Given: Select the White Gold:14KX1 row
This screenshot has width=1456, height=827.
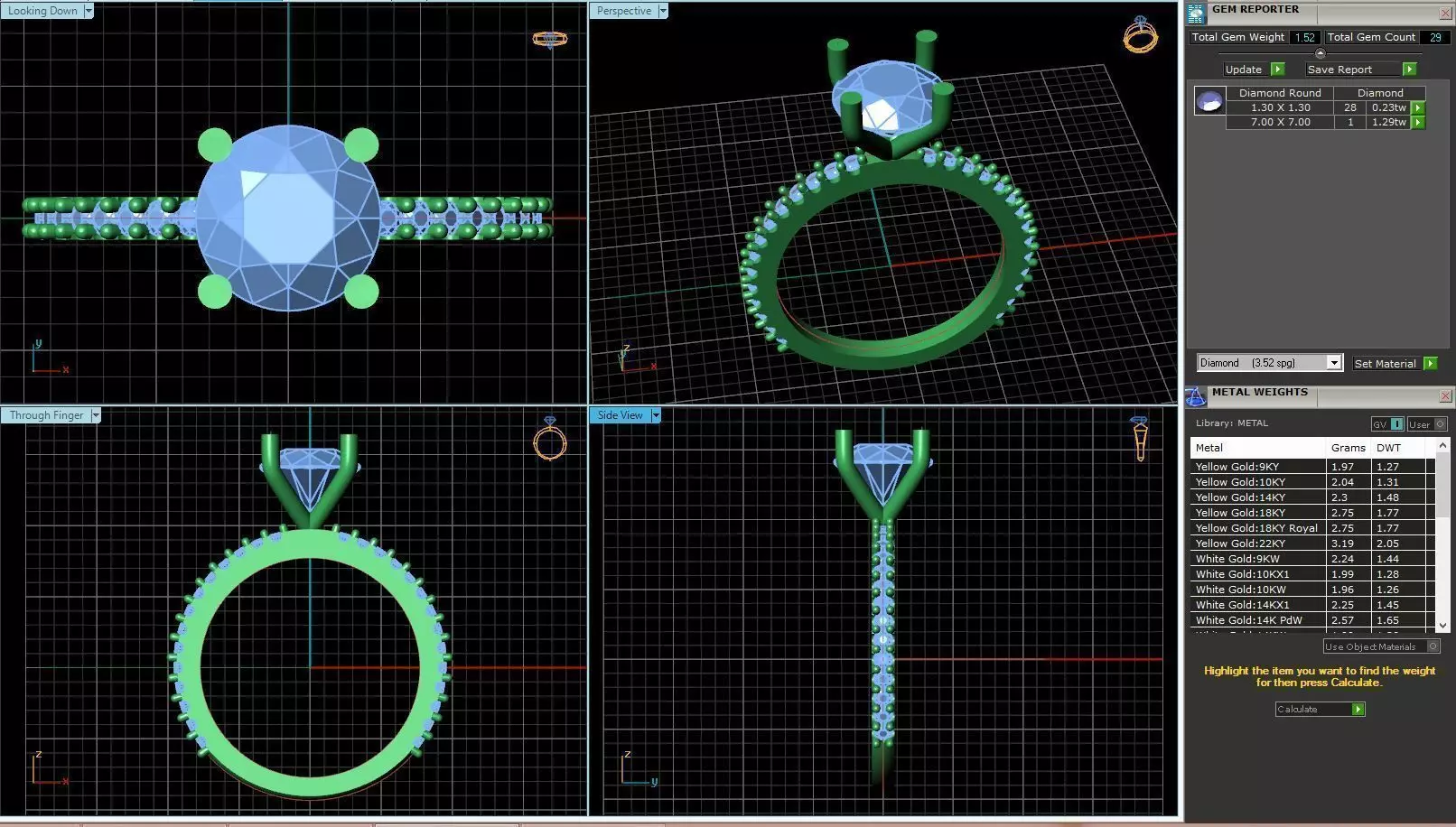Looking at the screenshot, I should (x=1311, y=605).
